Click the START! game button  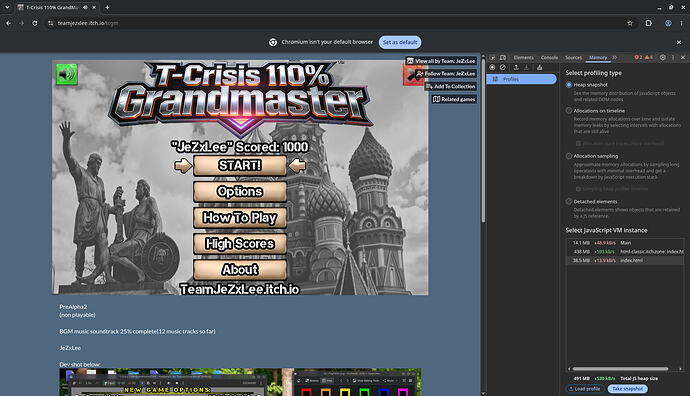240,165
